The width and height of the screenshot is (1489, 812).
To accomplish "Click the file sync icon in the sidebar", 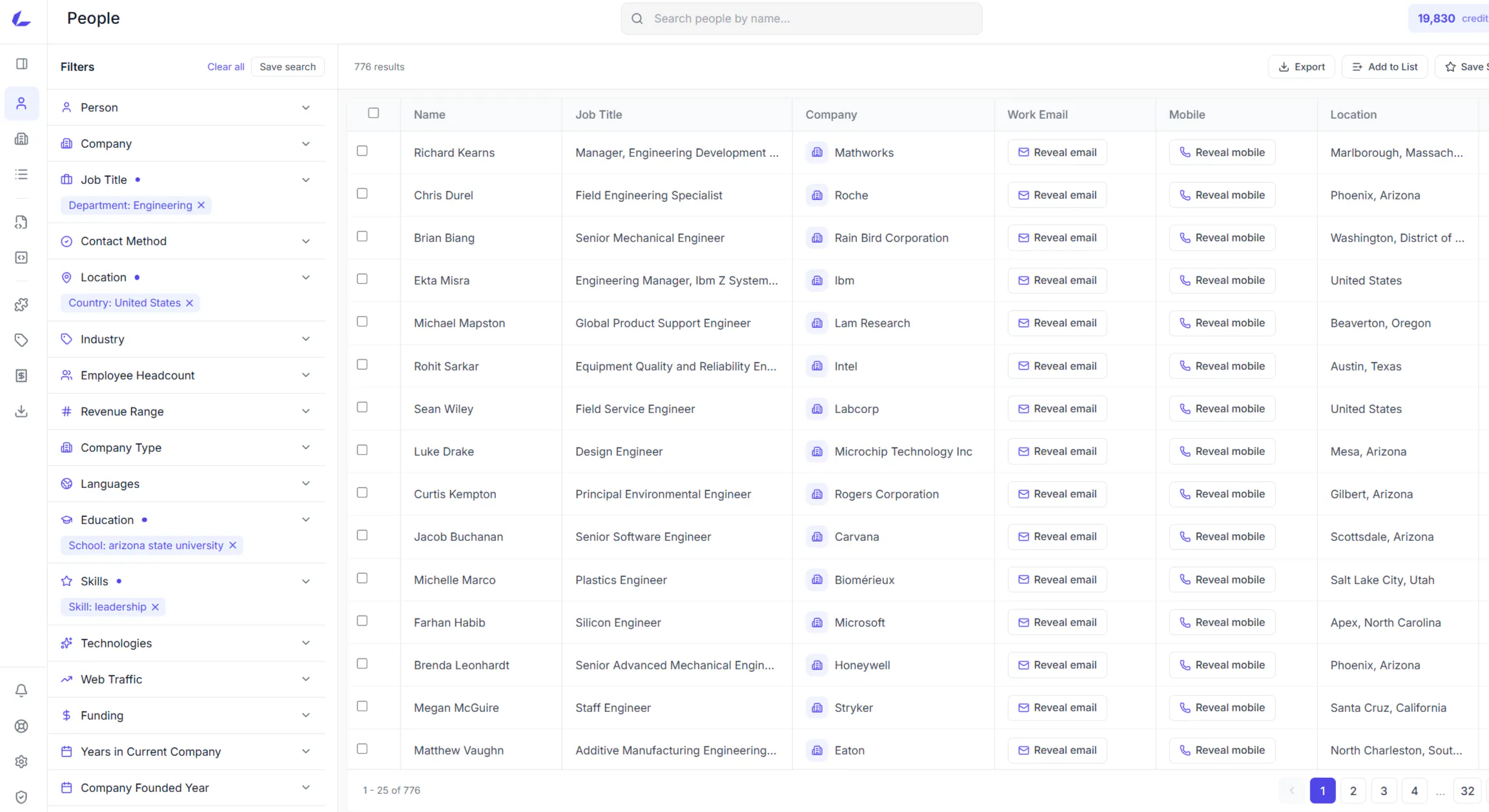I will 21,222.
